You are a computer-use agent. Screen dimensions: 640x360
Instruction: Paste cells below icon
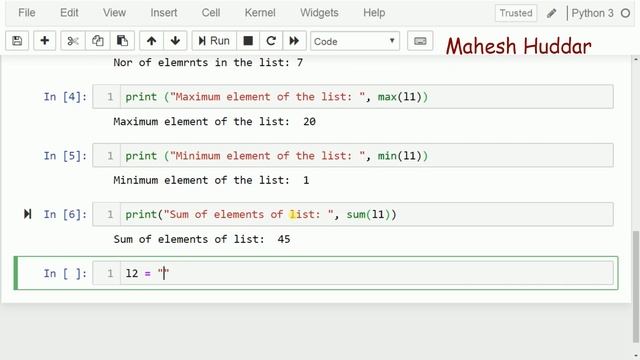(122, 41)
